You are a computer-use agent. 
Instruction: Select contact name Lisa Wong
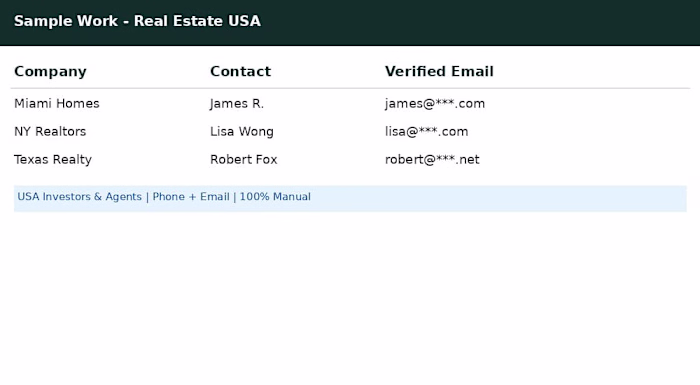point(242,132)
